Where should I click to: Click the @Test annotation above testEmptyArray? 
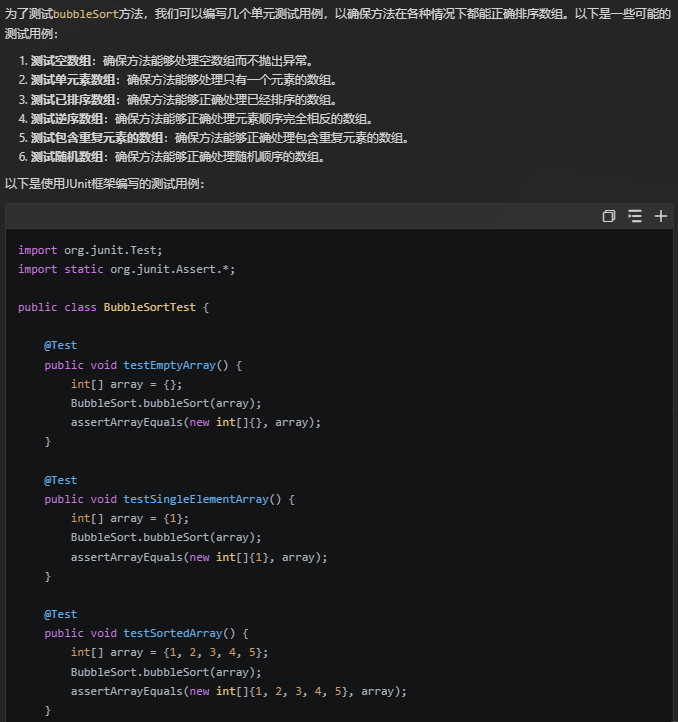click(61, 345)
